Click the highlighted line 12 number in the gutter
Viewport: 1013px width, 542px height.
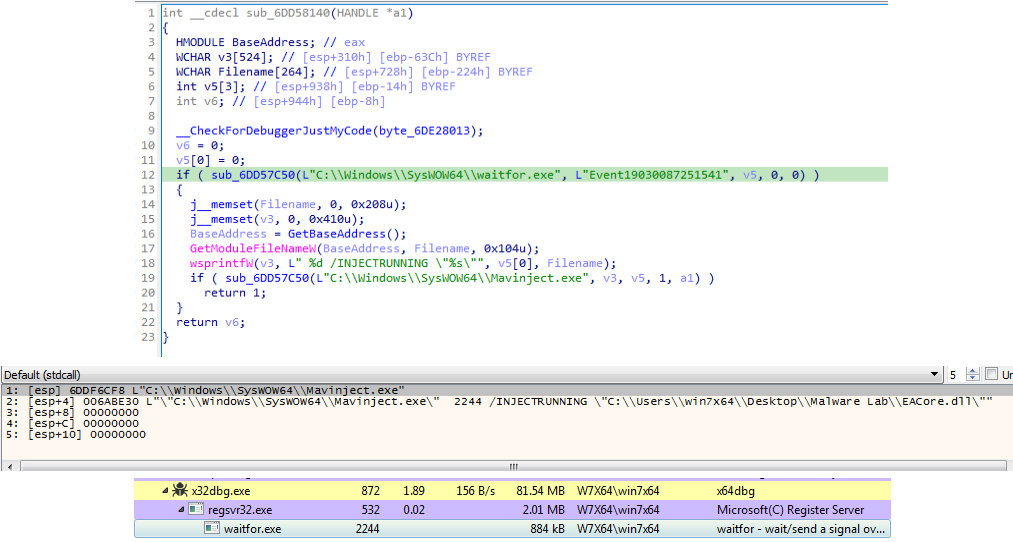pyautogui.click(x=149, y=175)
